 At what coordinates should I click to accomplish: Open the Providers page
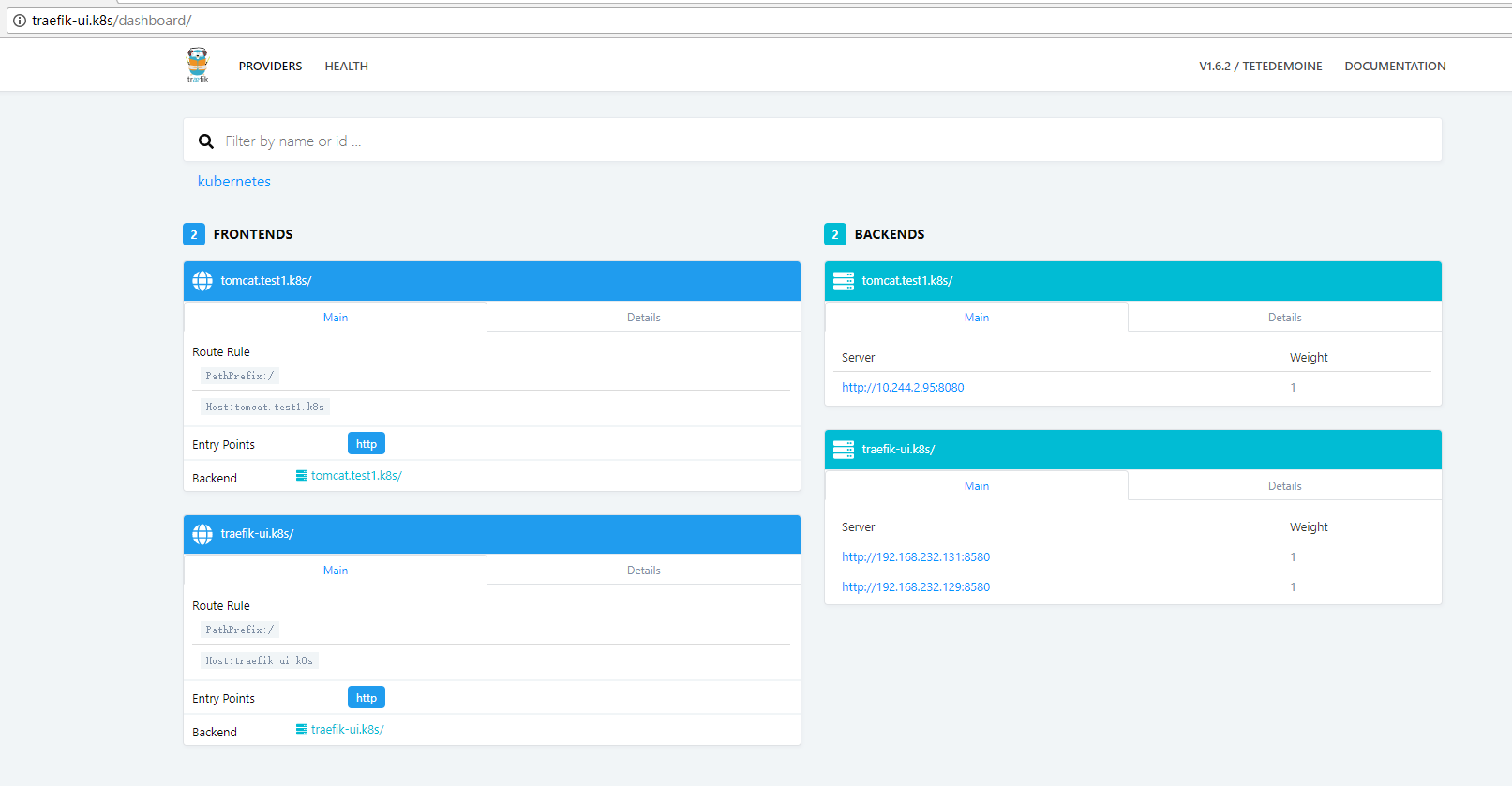pyautogui.click(x=270, y=67)
